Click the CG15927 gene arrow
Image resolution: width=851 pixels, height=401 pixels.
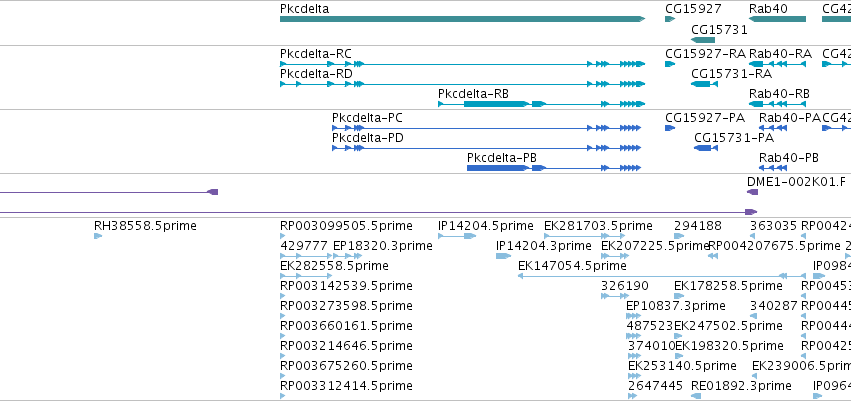[670, 19]
